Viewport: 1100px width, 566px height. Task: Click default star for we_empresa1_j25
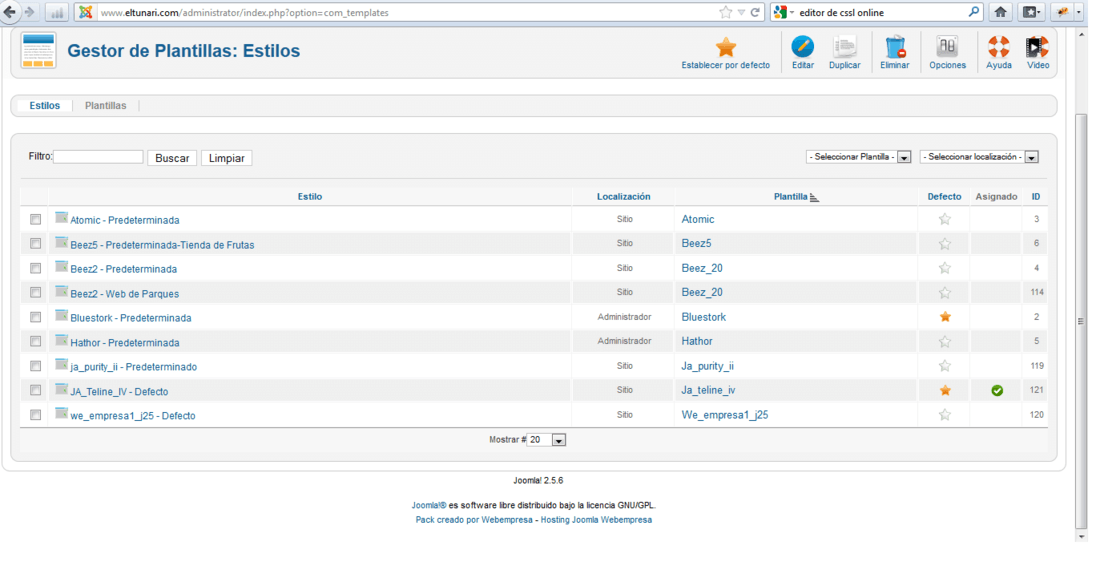(945, 415)
